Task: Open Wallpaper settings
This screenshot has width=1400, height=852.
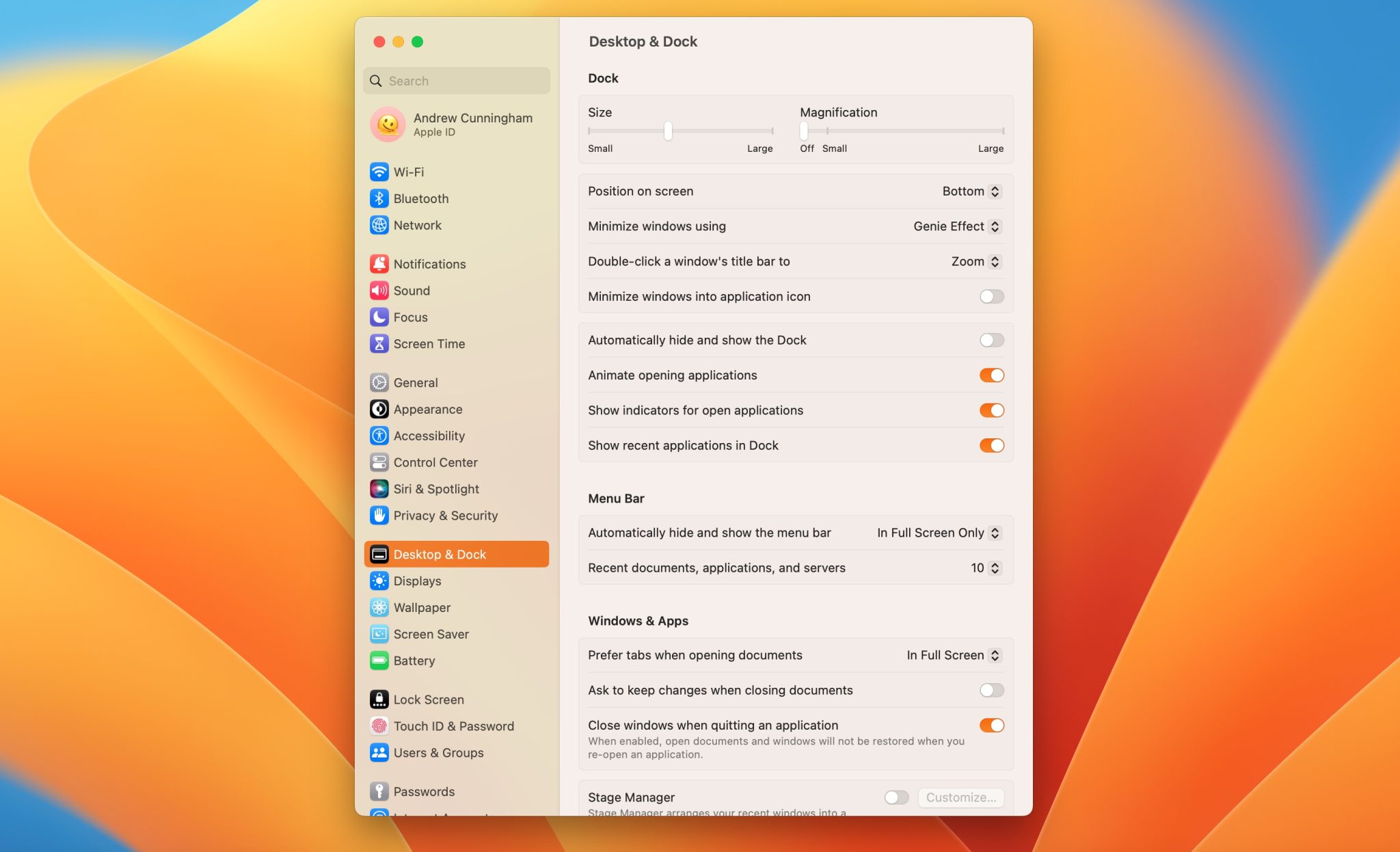Action: (x=421, y=607)
